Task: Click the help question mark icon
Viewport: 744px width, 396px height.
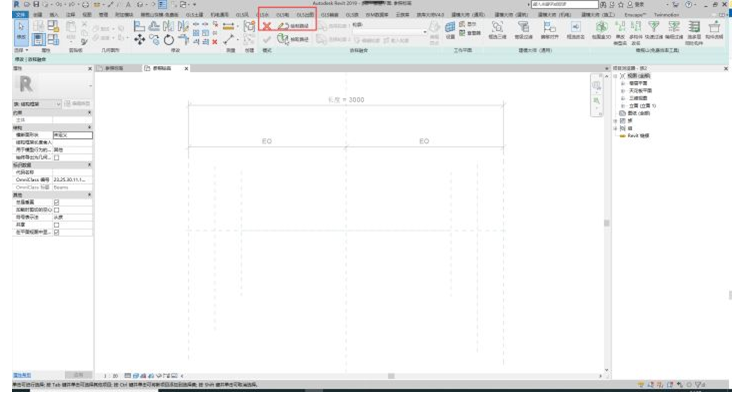Action: click(688, 4)
